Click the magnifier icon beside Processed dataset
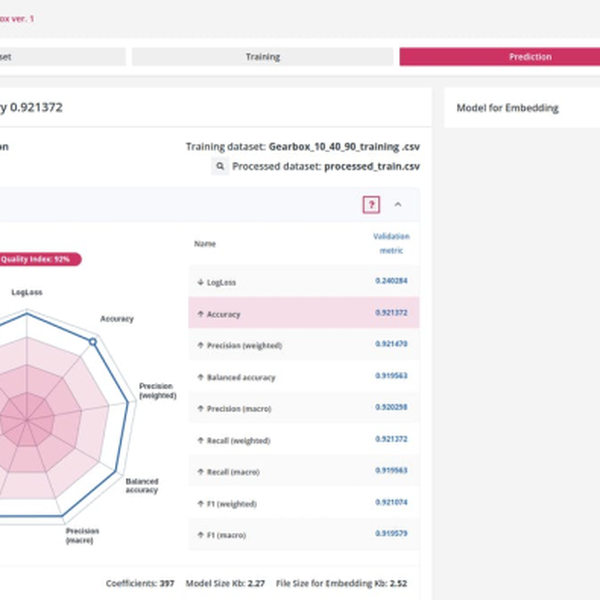This screenshot has width=600, height=600. click(x=219, y=167)
